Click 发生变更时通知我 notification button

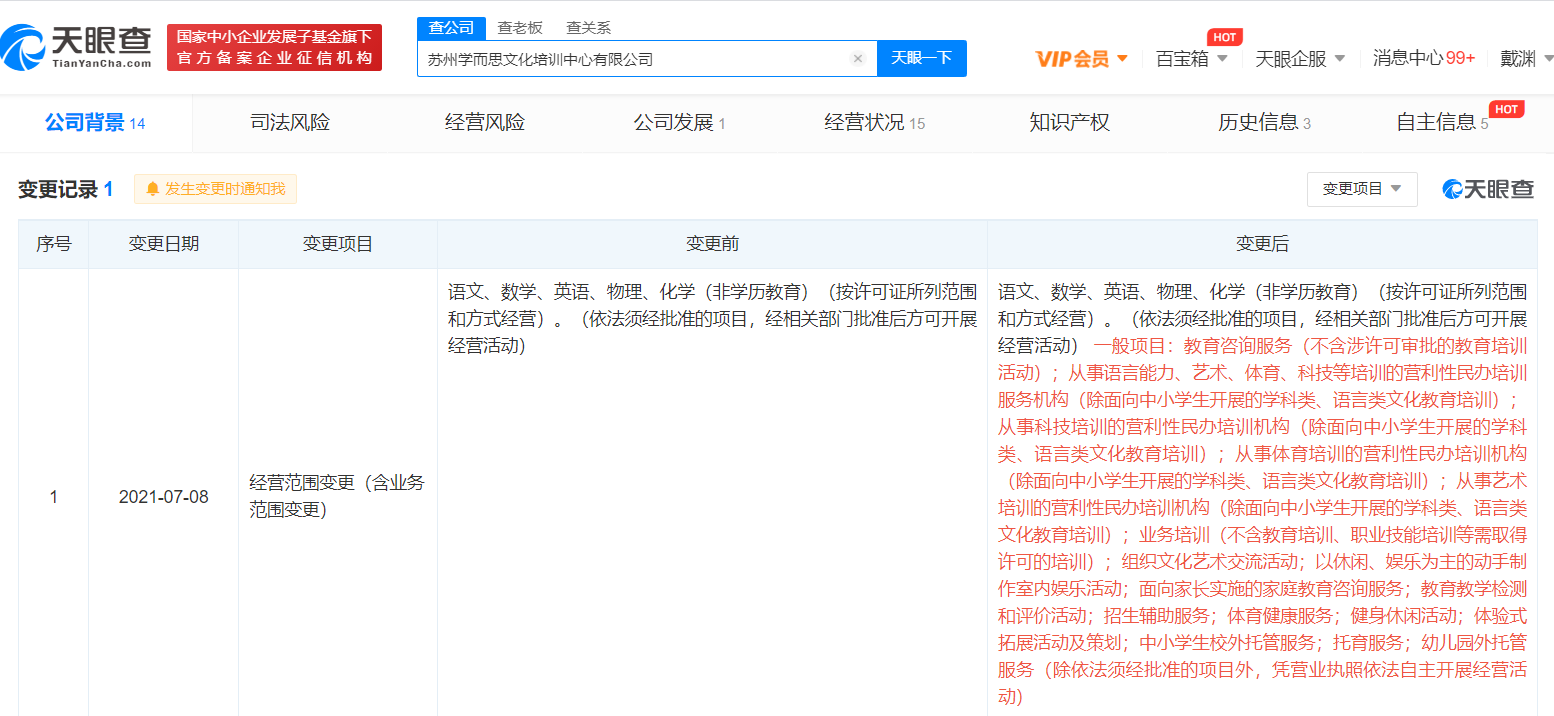click(215, 189)
